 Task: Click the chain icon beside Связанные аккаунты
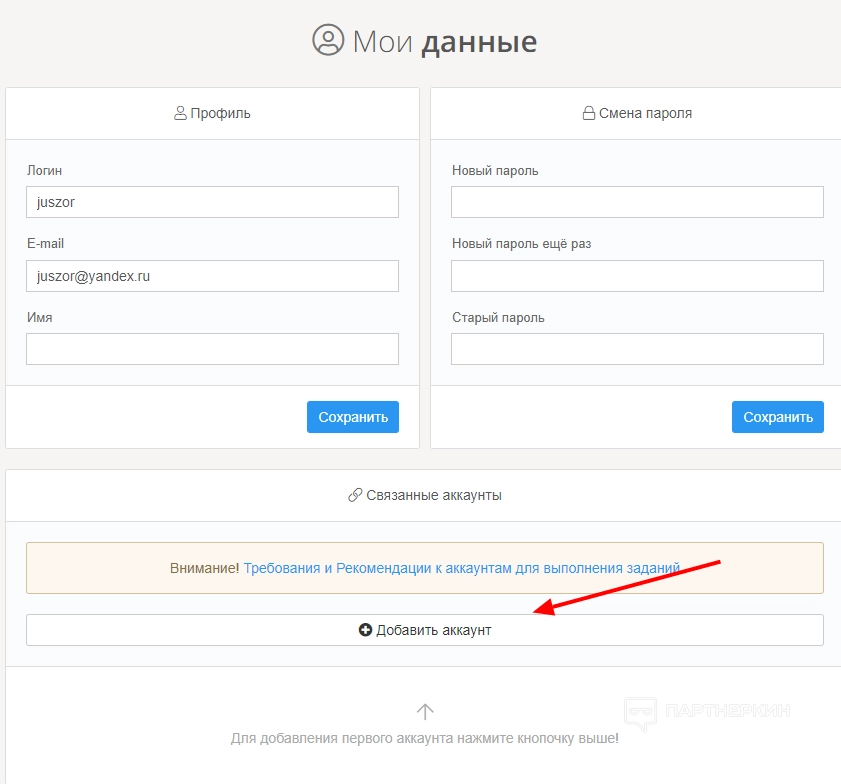coord(355,495)
